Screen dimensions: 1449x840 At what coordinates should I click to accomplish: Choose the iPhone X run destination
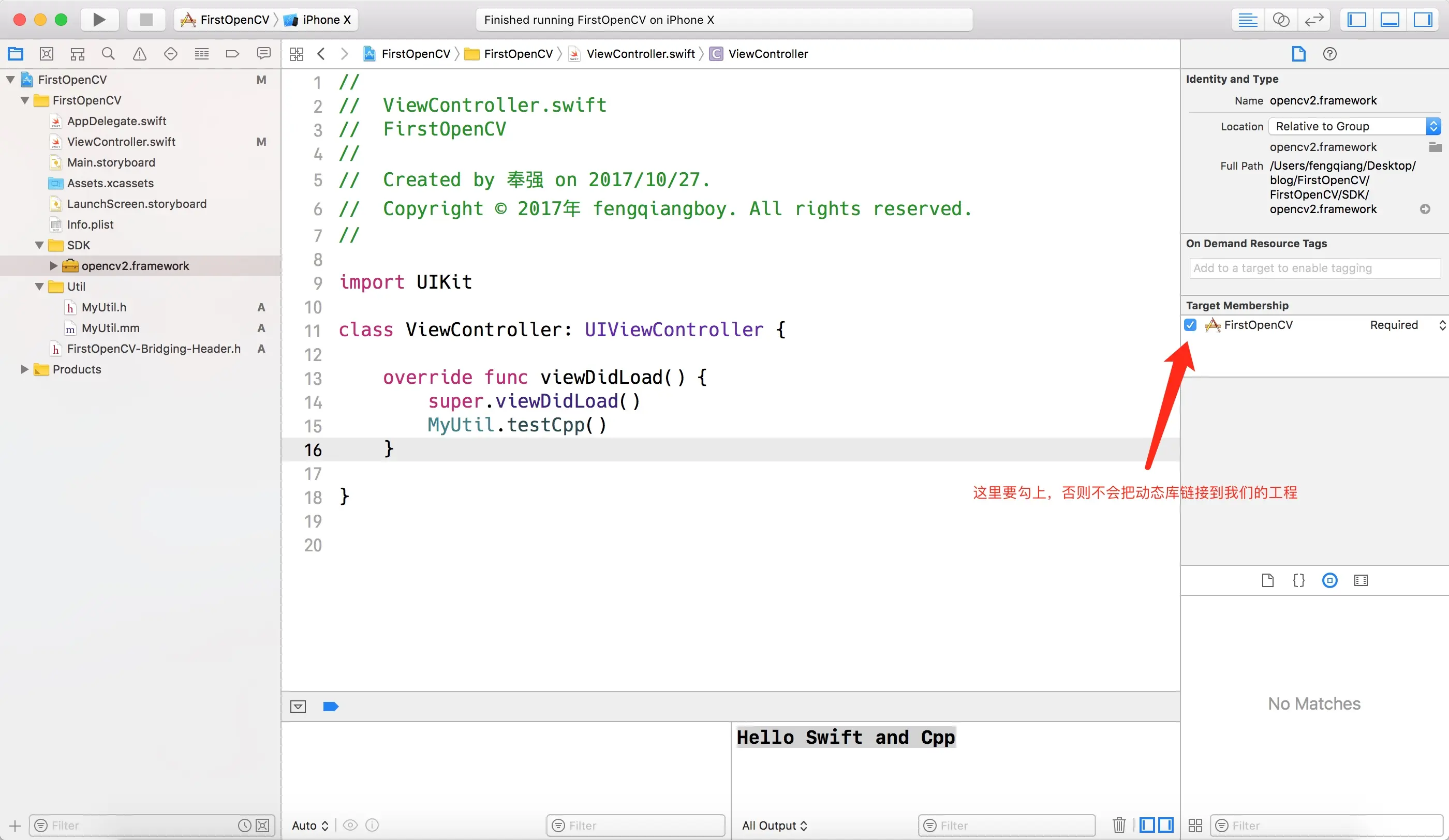(317, 20)
